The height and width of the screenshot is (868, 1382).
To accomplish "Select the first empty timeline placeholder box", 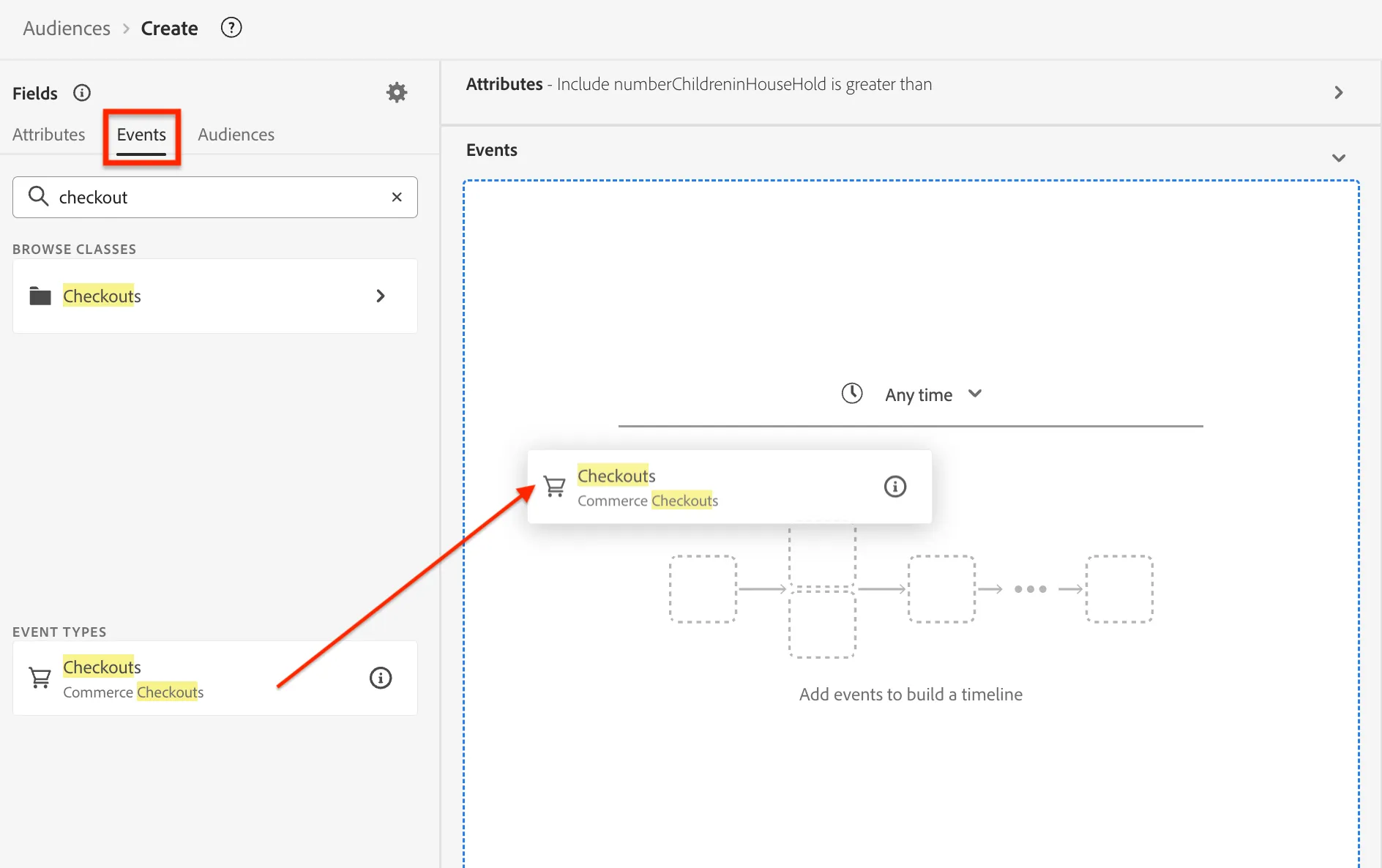I will (x=703, y=589).
